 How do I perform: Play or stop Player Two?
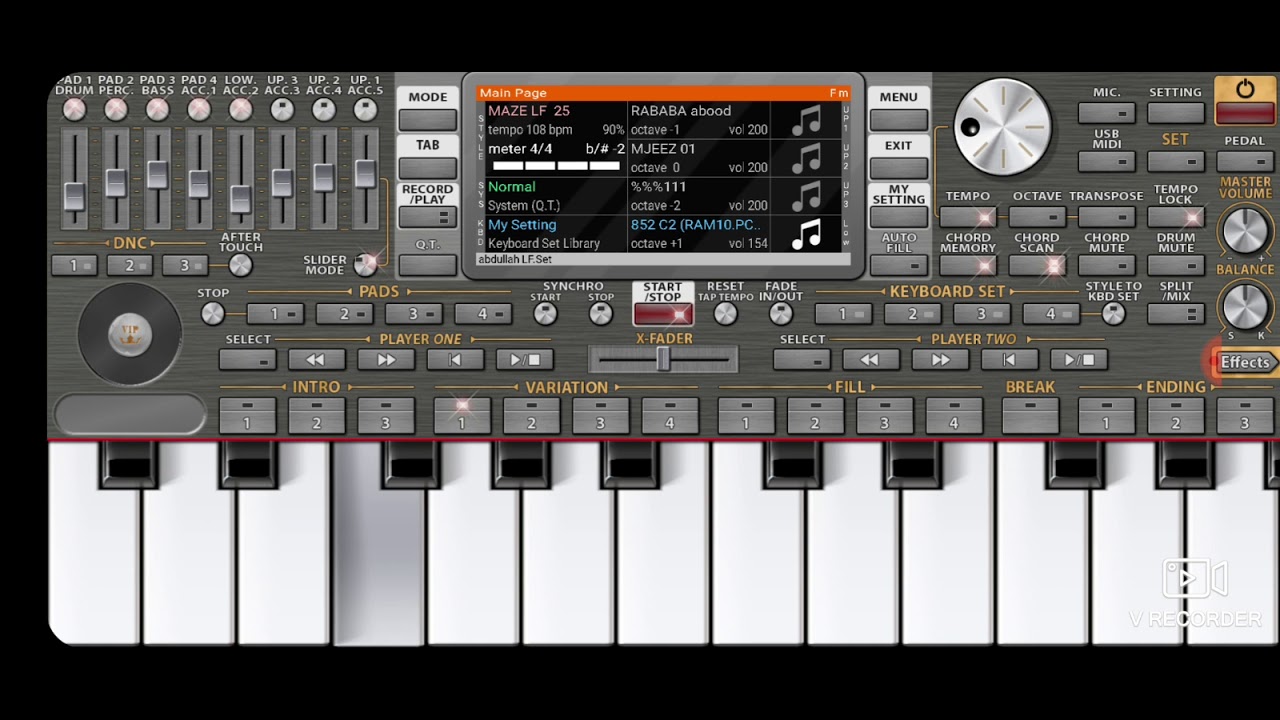[1079, 360]
